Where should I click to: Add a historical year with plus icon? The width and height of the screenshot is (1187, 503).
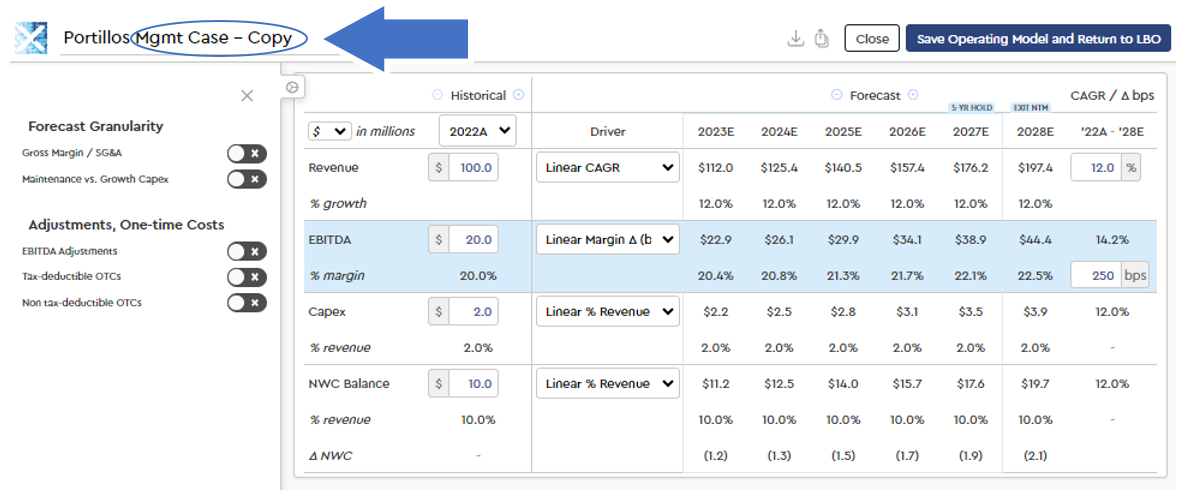519,95
